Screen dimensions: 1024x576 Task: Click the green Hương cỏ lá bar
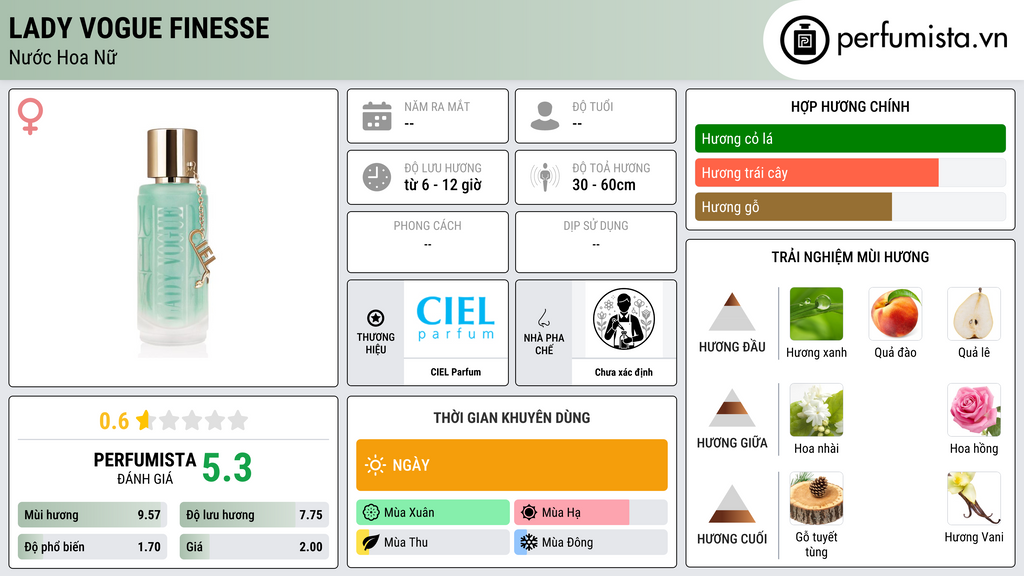click(x=850, y=138)
